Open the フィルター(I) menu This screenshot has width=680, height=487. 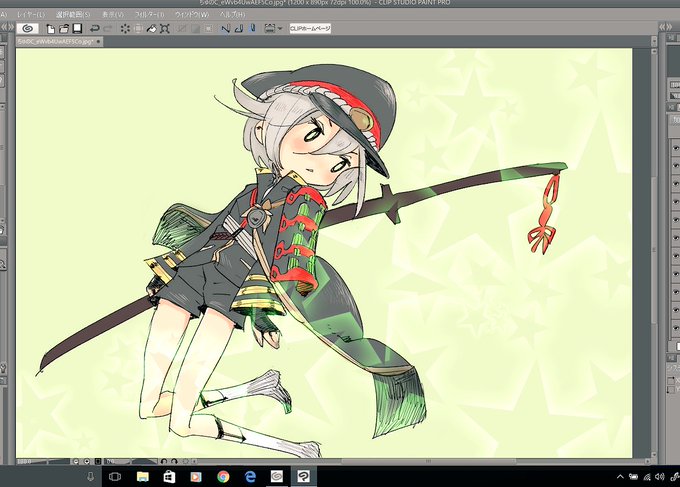(150, 15)
